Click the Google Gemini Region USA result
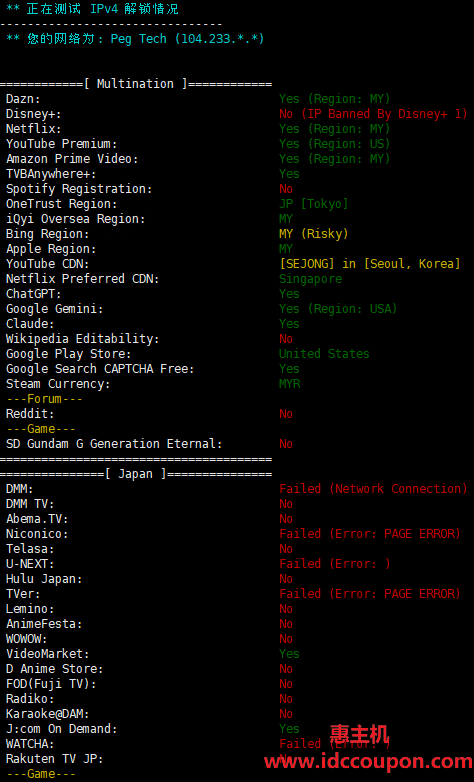This screenshot has height=782, width=474. tap(338, 309)
